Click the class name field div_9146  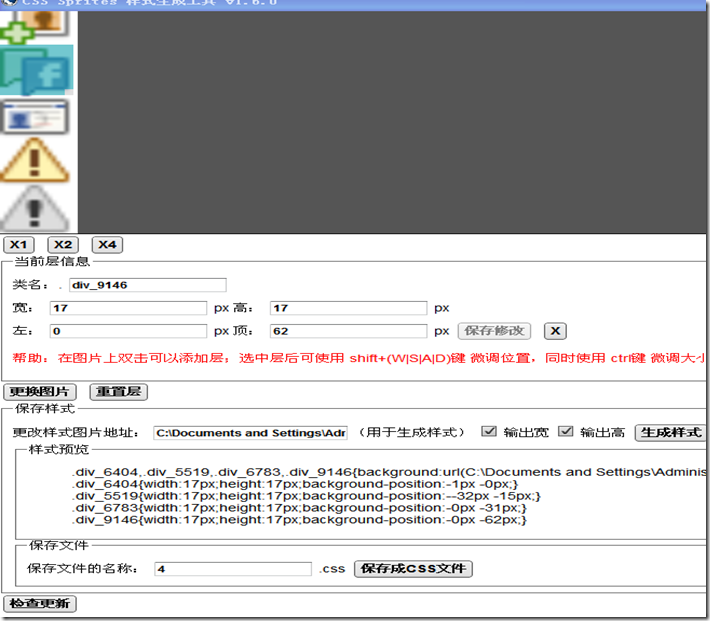(x=148, y=285)
